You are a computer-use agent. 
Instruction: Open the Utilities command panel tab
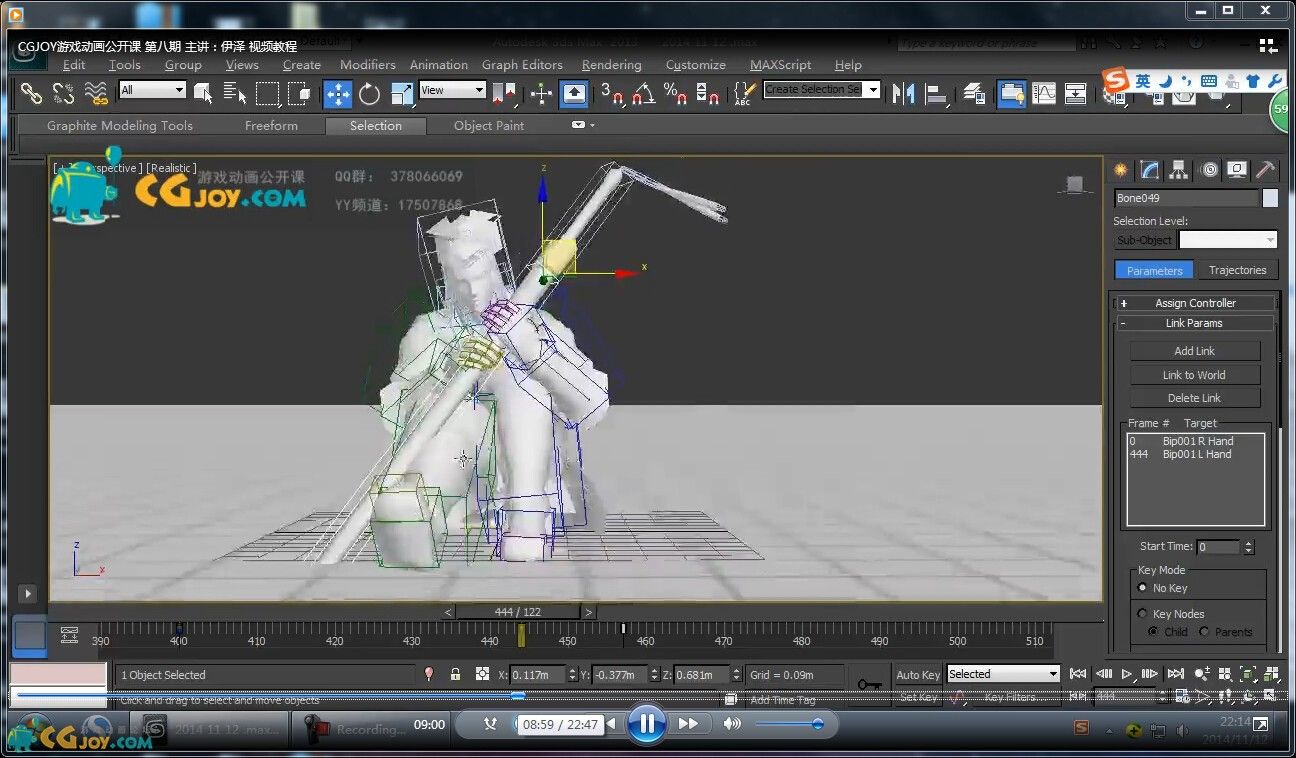click(1266, 169)
